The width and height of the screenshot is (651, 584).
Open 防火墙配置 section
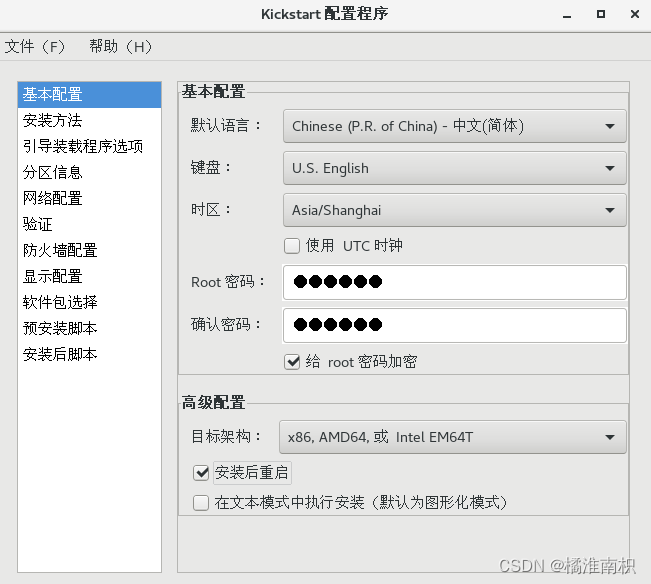tap(89, 250)
